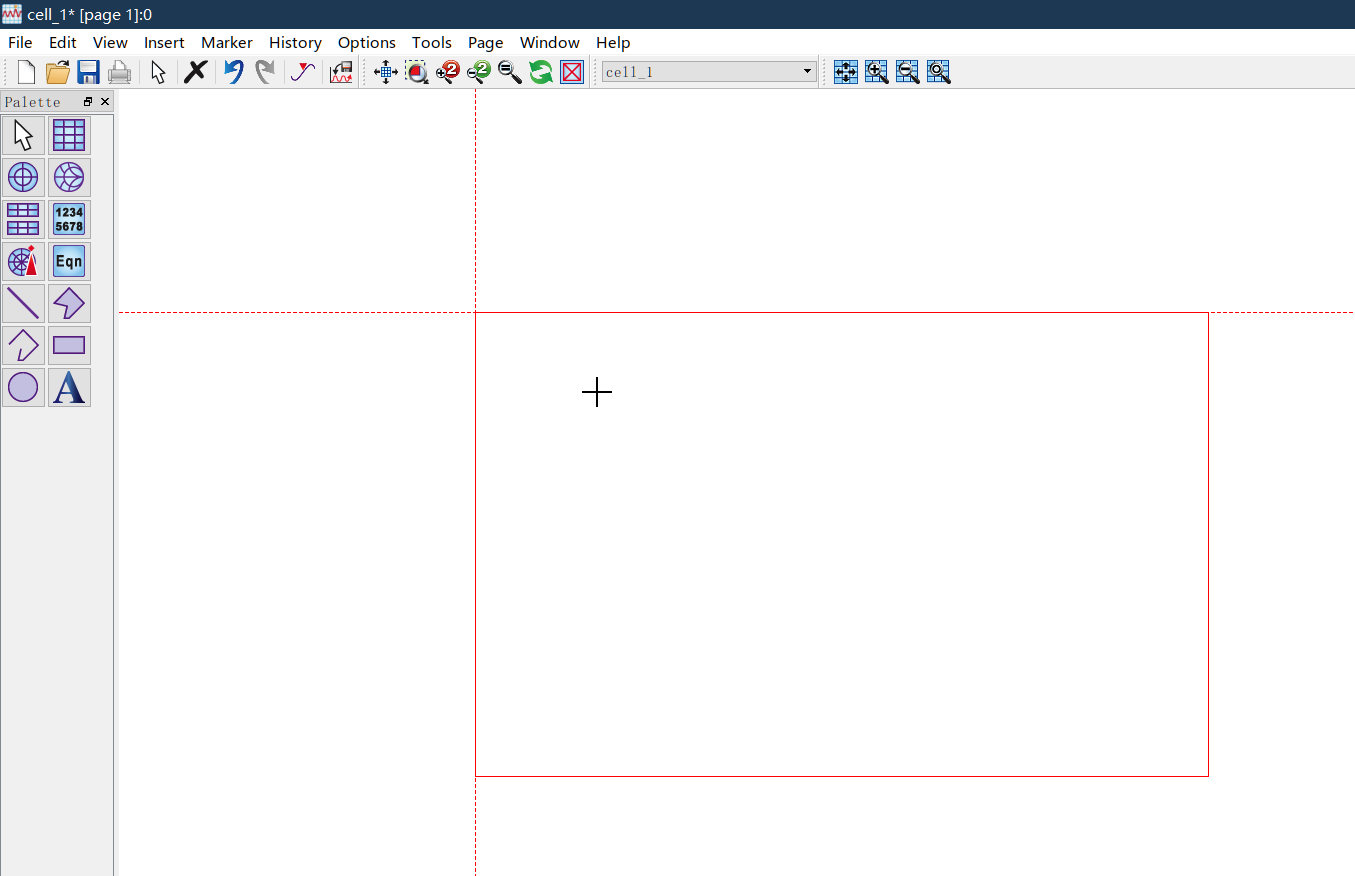
Task: Select the rectangle drawing tool
Action: (69, 345)
